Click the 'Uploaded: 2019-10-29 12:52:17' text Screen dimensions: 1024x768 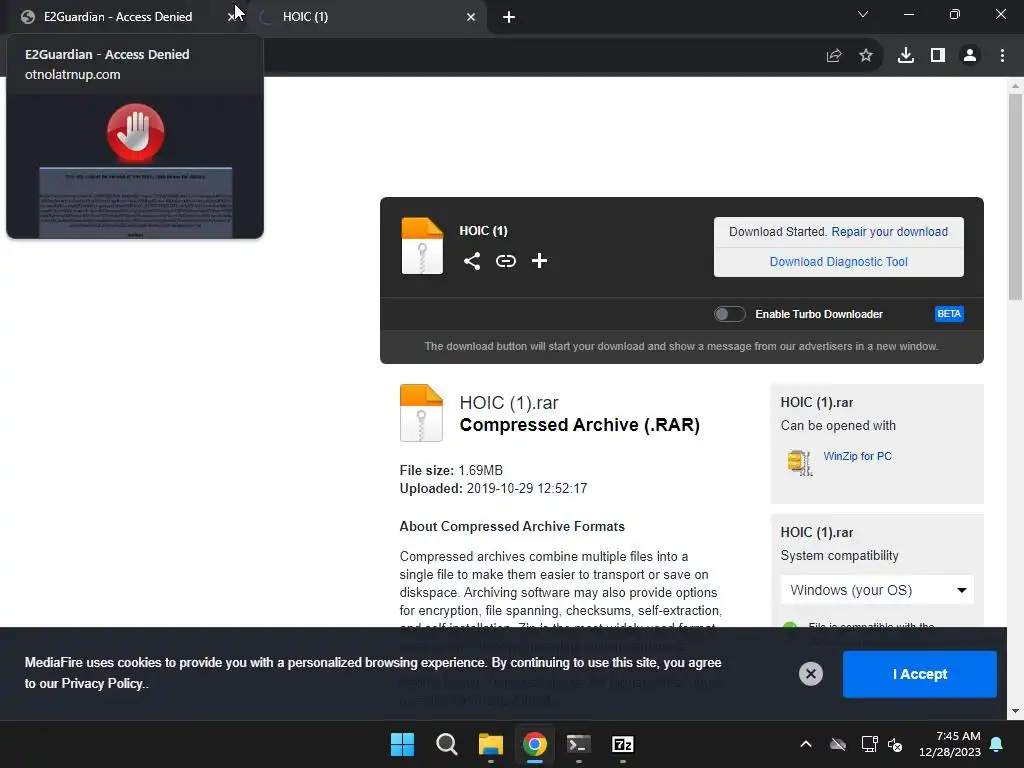click(x=494, y=488)
